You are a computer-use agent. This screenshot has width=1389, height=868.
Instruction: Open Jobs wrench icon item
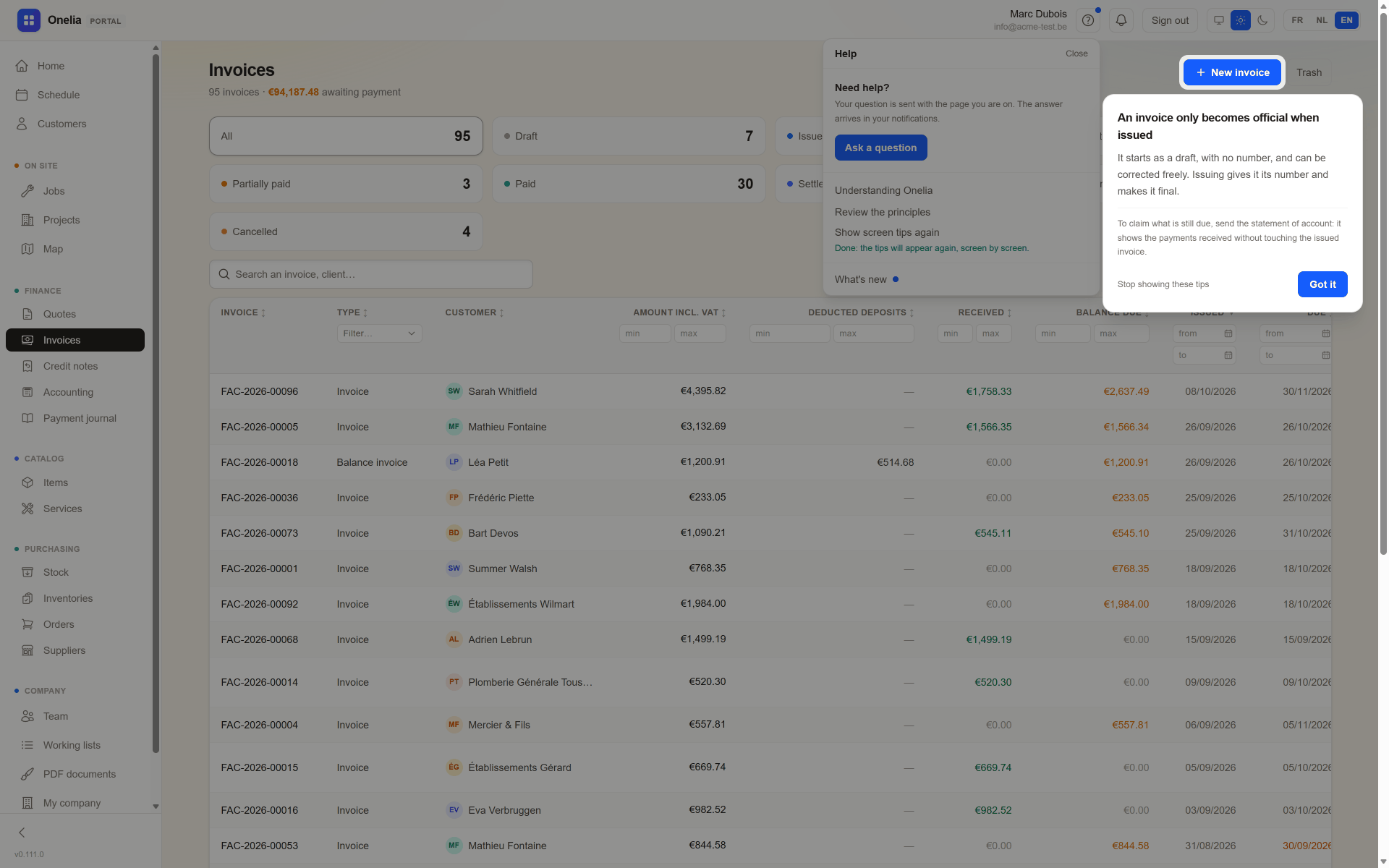[75, 191]
